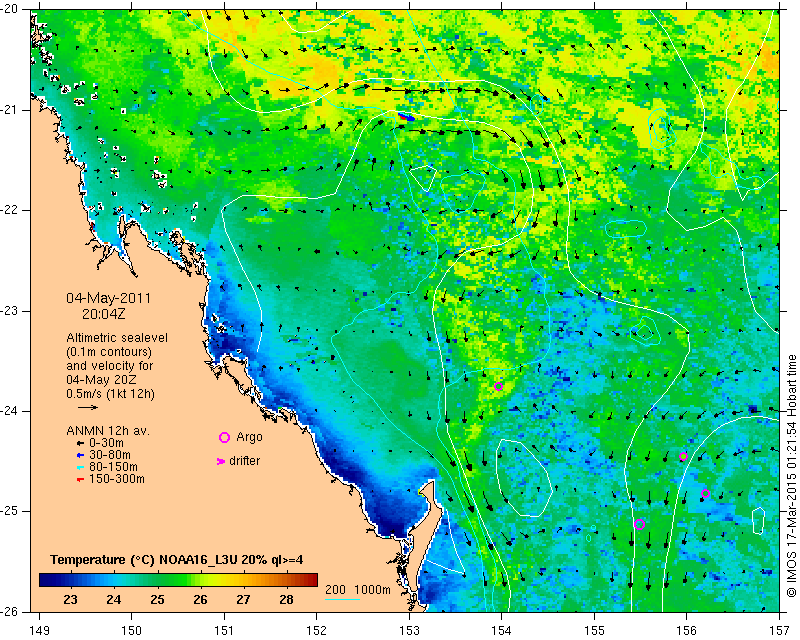This screenshot has height=640, width=800.
Task: Click latitude axis label -22
Action: (10, 210)
